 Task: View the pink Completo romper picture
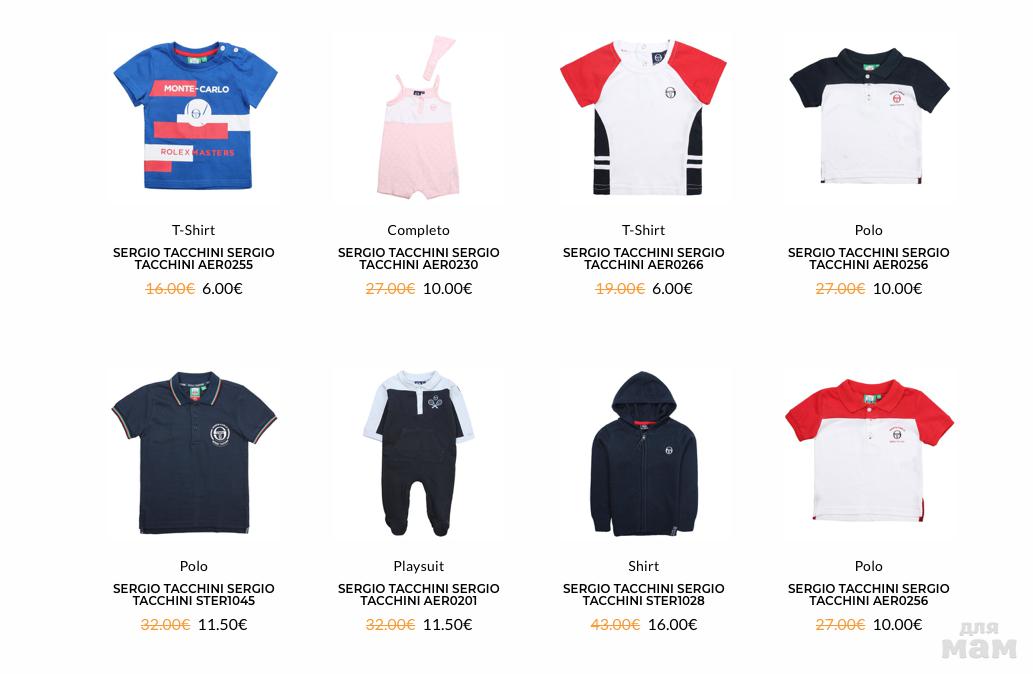pos(418,117)
